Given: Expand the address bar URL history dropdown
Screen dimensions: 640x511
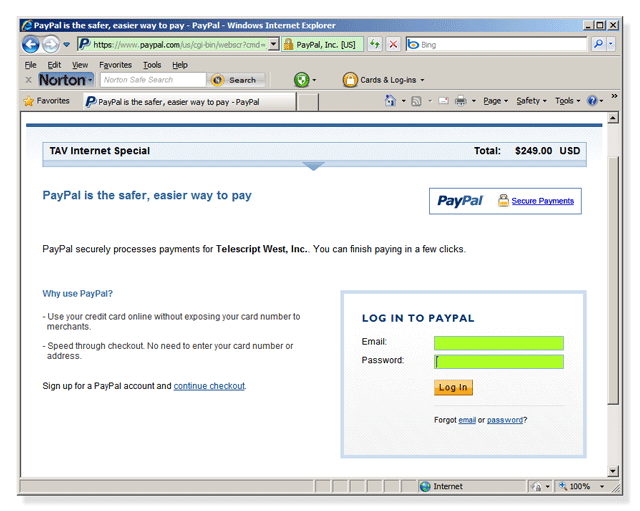Looking at the screenshot, I should [x=274, y=44].
